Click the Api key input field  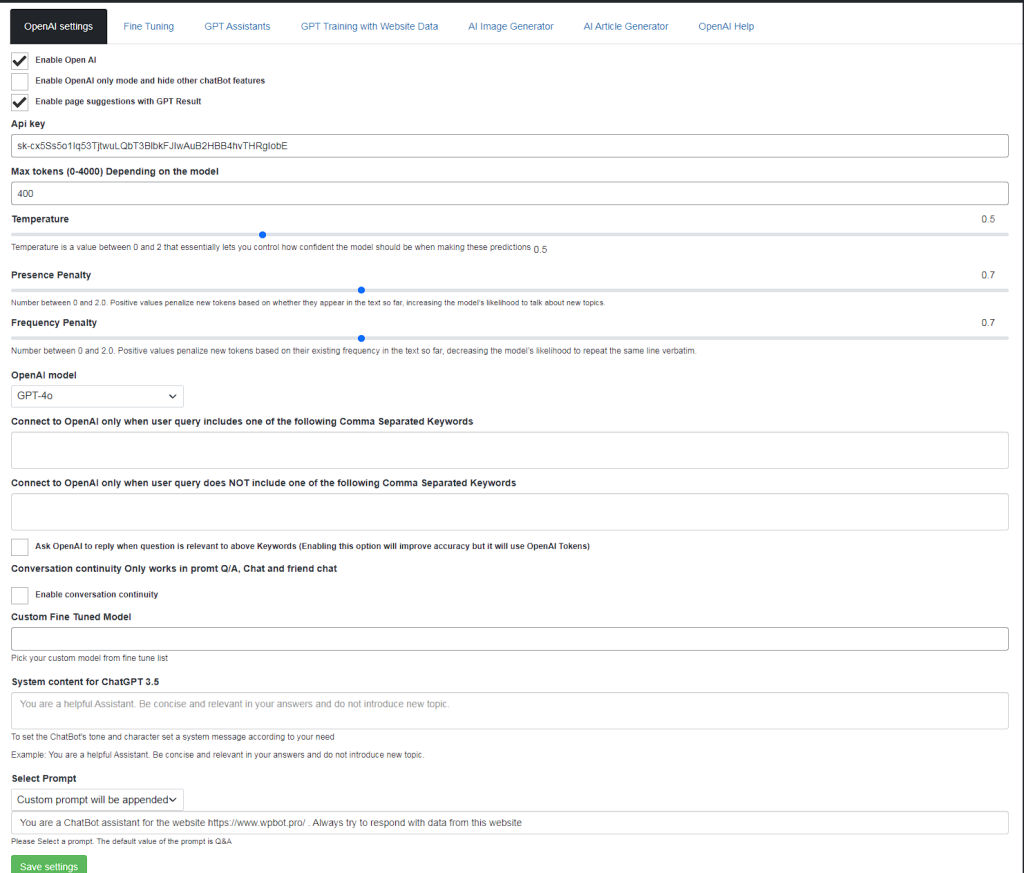point(510,145)
